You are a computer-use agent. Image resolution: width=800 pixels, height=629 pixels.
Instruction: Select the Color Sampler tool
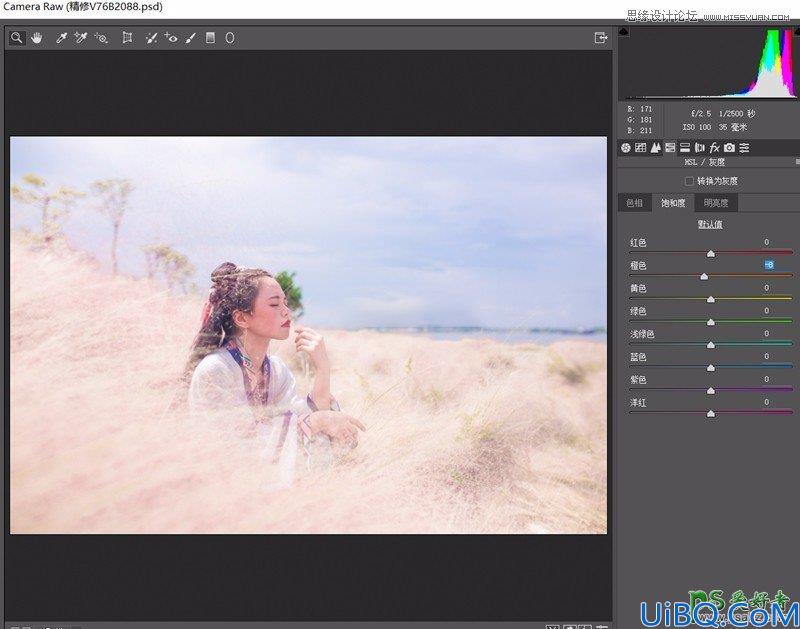81,38
